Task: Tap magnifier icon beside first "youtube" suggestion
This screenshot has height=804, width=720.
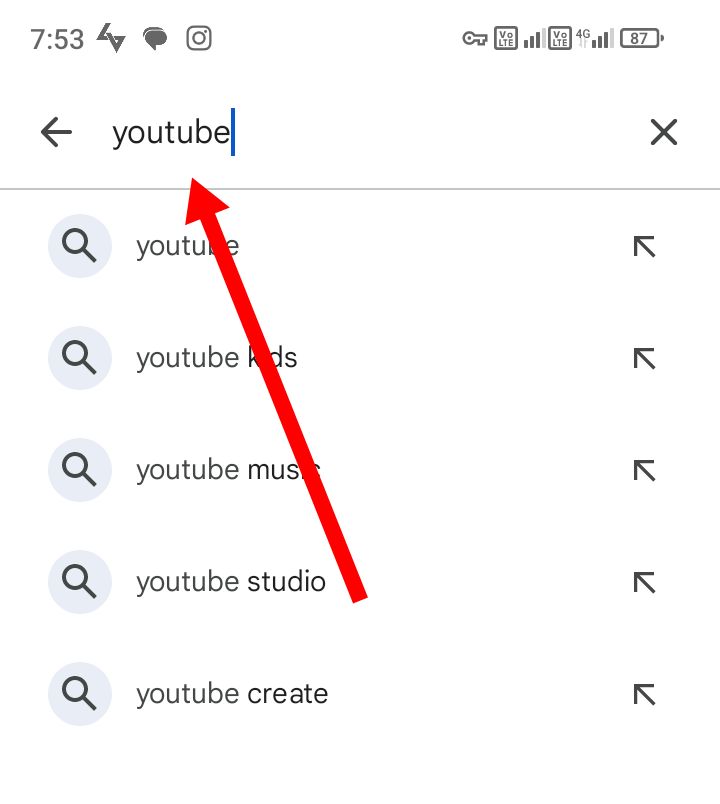Action: [79, 245]
